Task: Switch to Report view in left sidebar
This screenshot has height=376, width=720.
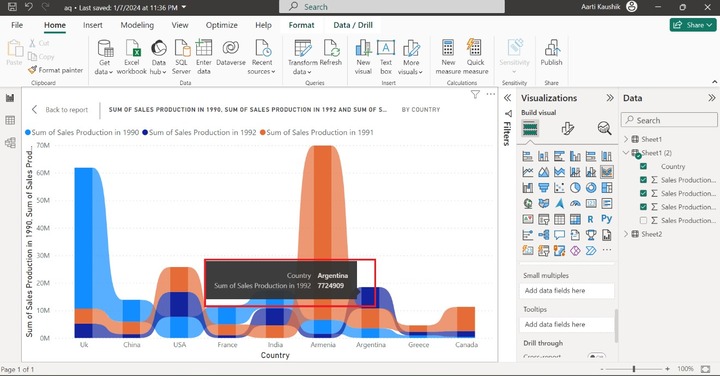Action: click(x=10, y=98)
